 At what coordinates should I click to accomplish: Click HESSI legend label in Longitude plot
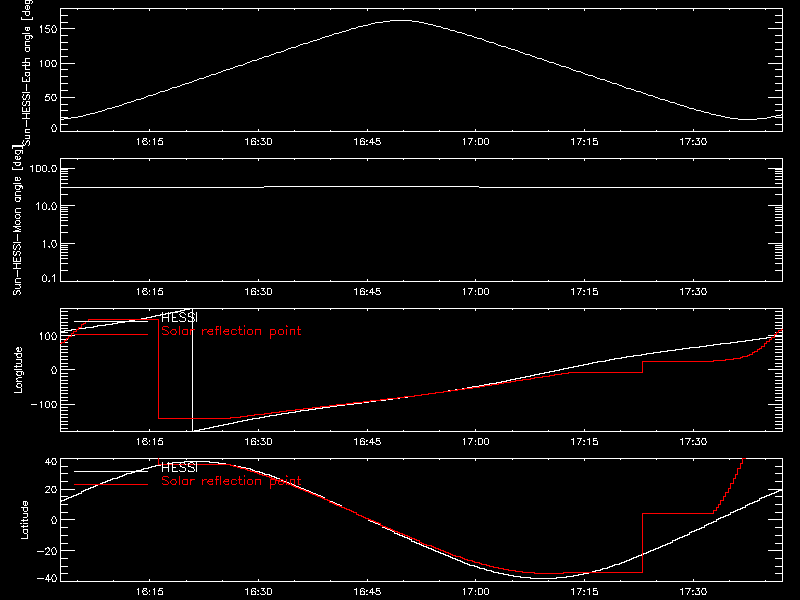click(x=179, y=317)
